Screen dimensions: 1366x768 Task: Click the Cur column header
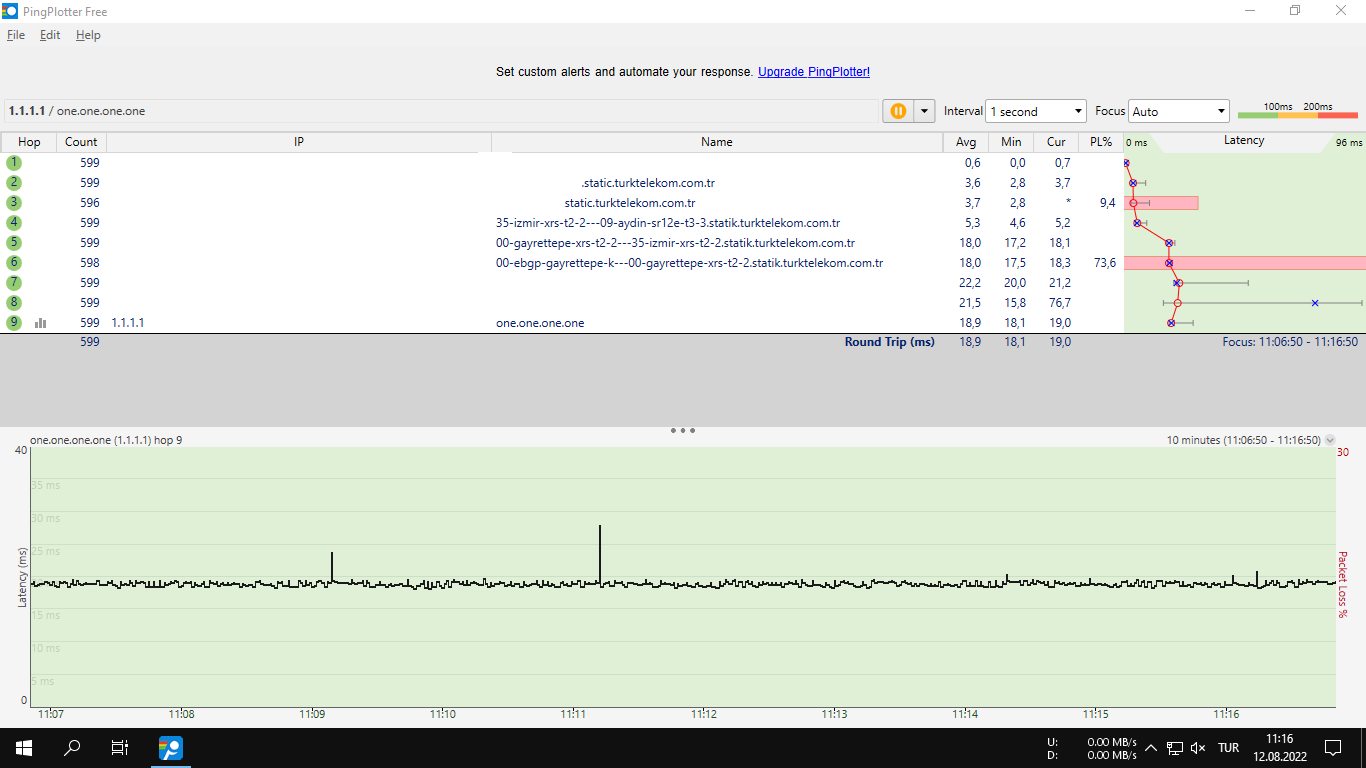[1056, 142]
